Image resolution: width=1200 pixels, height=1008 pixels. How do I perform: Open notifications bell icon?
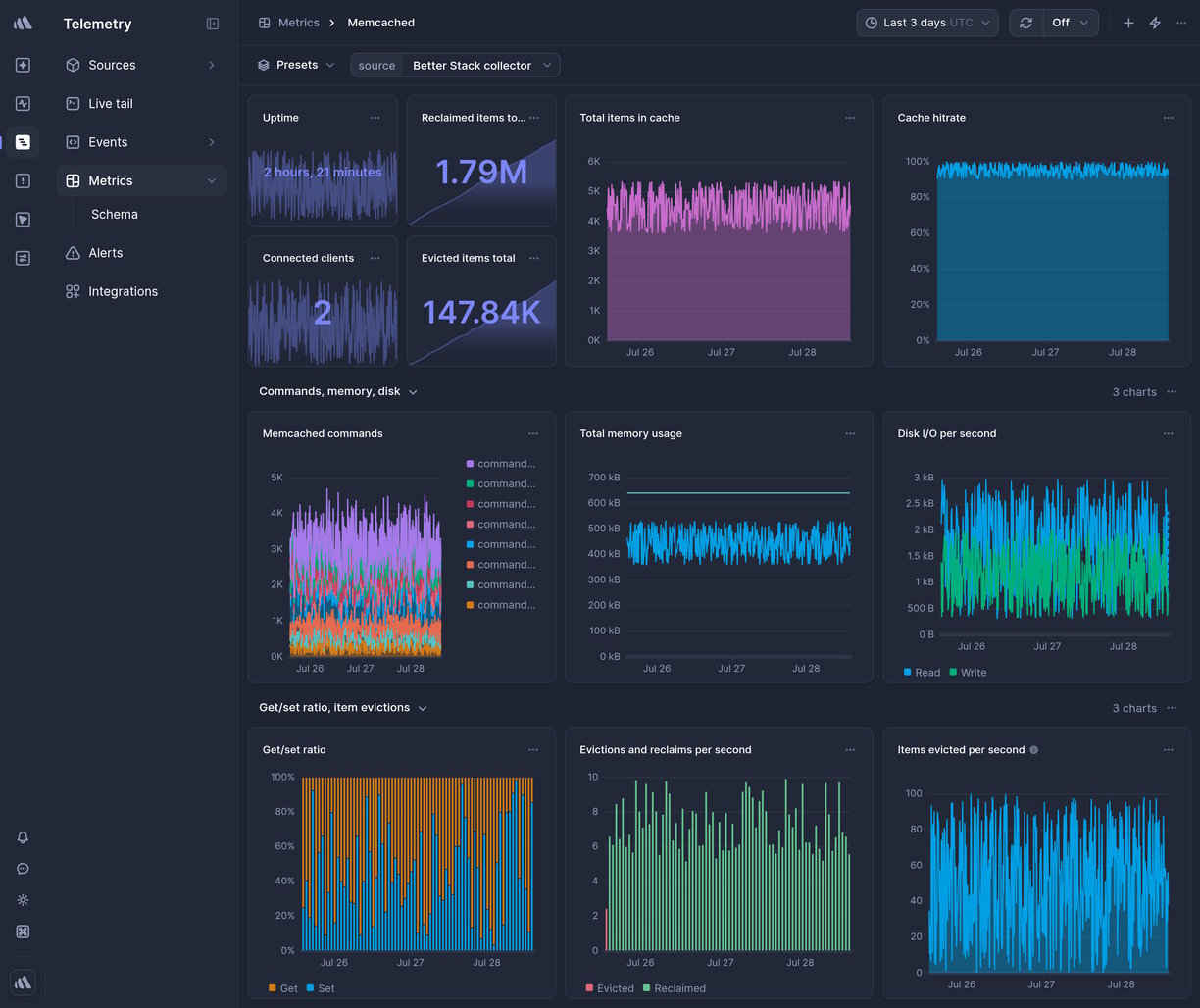pos(23,837)
